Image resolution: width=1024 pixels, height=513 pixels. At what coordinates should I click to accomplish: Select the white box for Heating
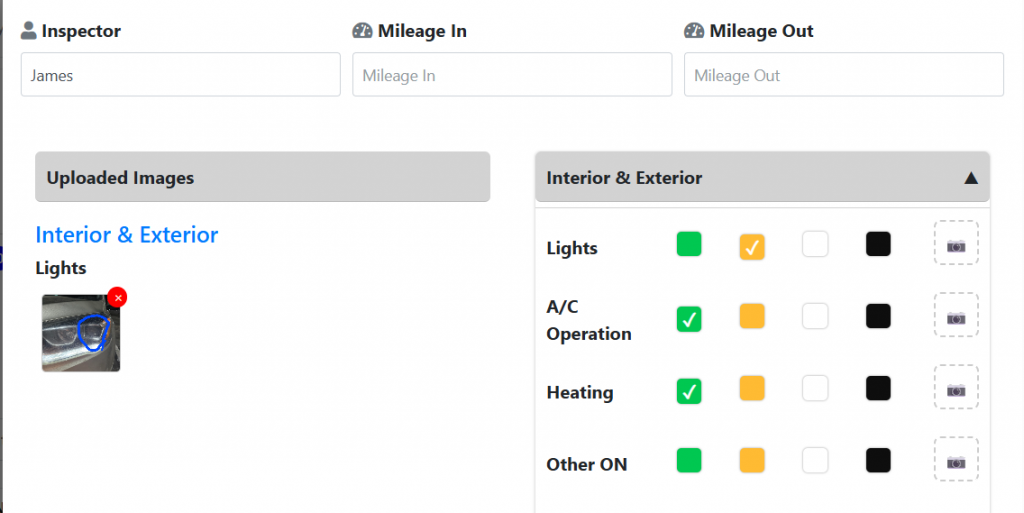pyautogui.click(x=815, y=388)
